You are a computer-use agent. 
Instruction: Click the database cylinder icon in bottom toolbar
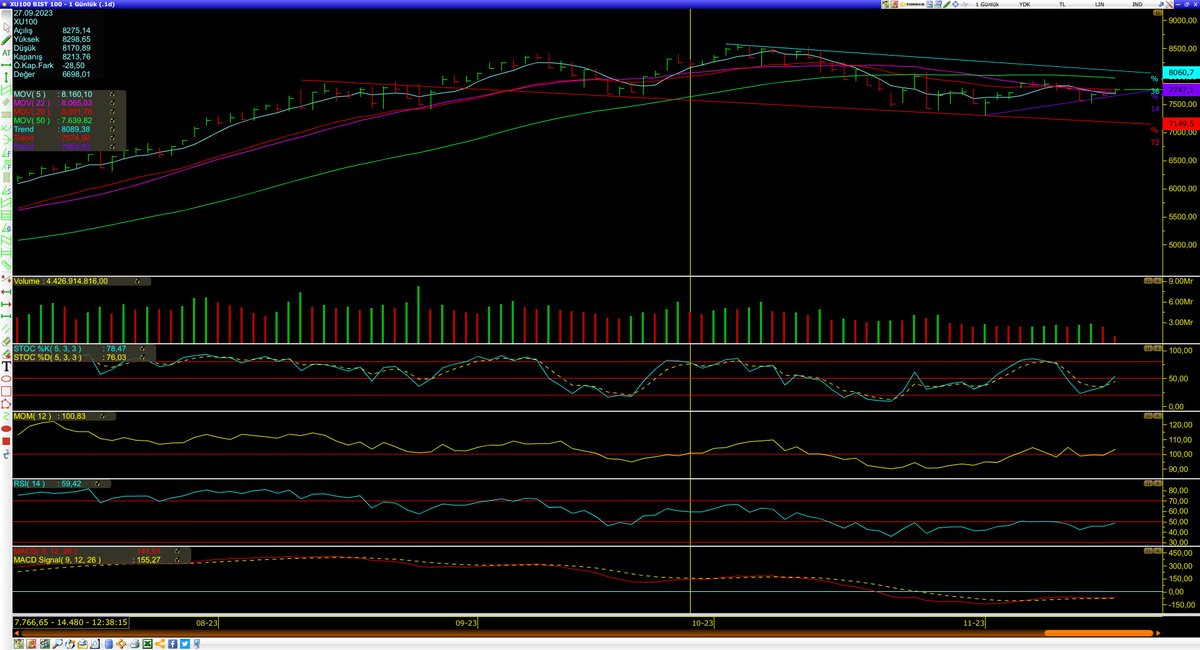pos(108,644)
